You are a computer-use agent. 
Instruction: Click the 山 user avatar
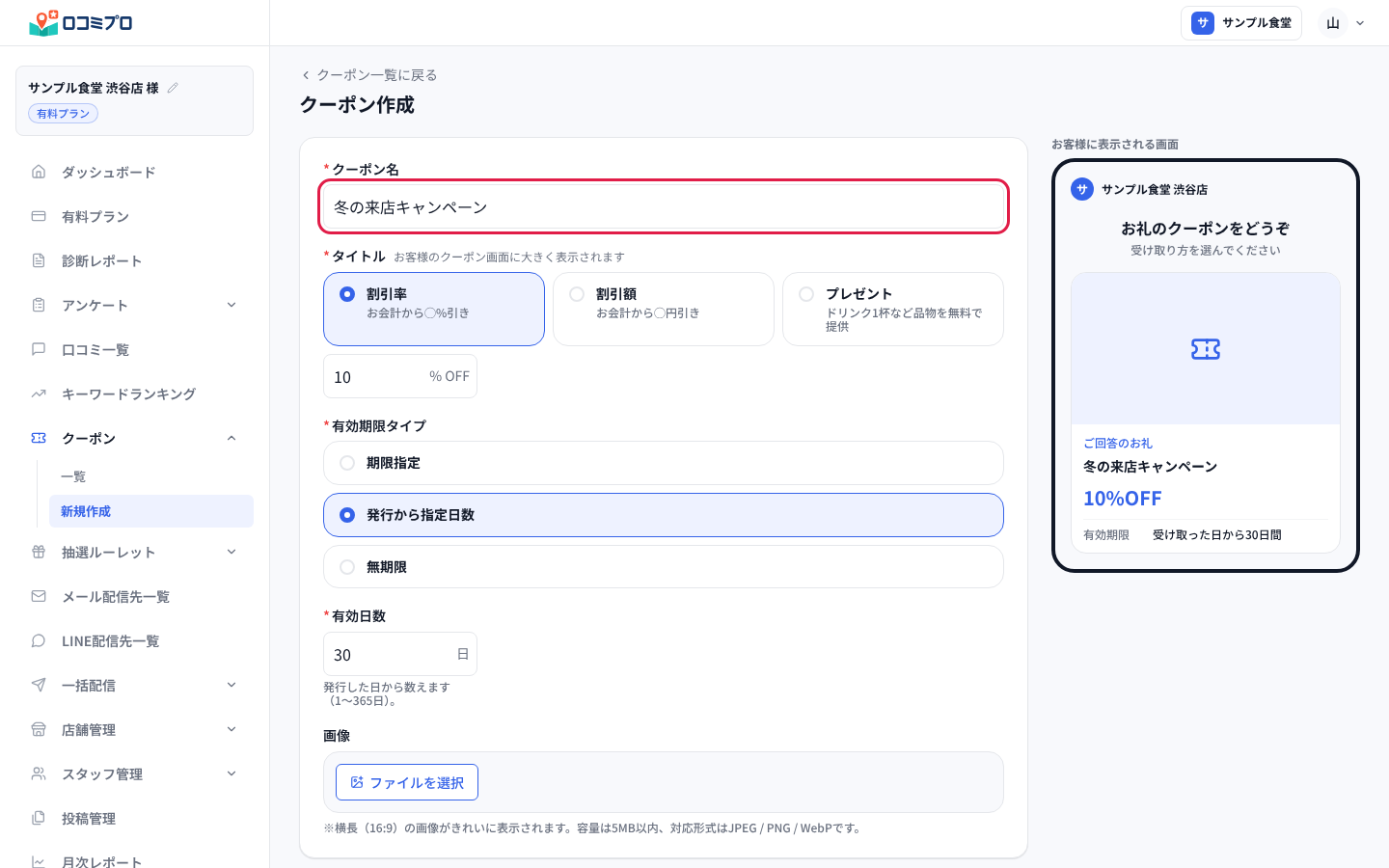point(1333,23)
